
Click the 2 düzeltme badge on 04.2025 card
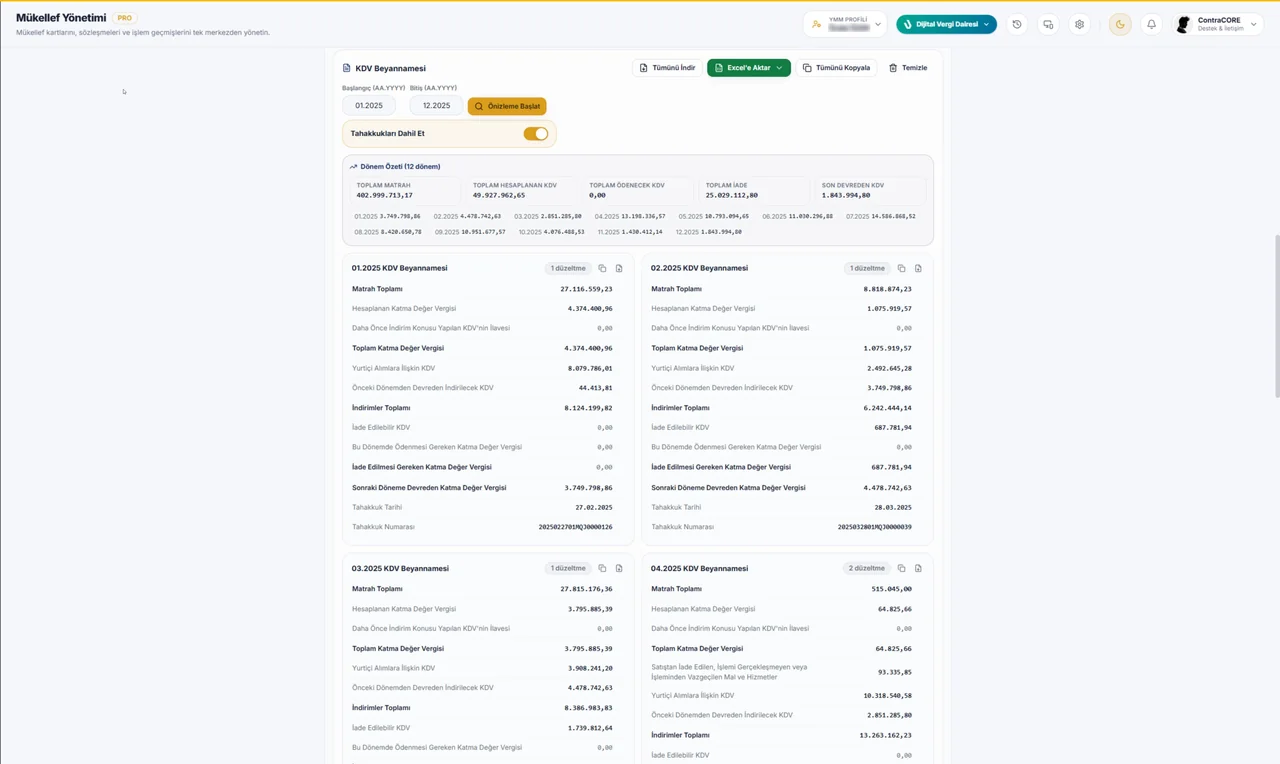pos(867,568)
